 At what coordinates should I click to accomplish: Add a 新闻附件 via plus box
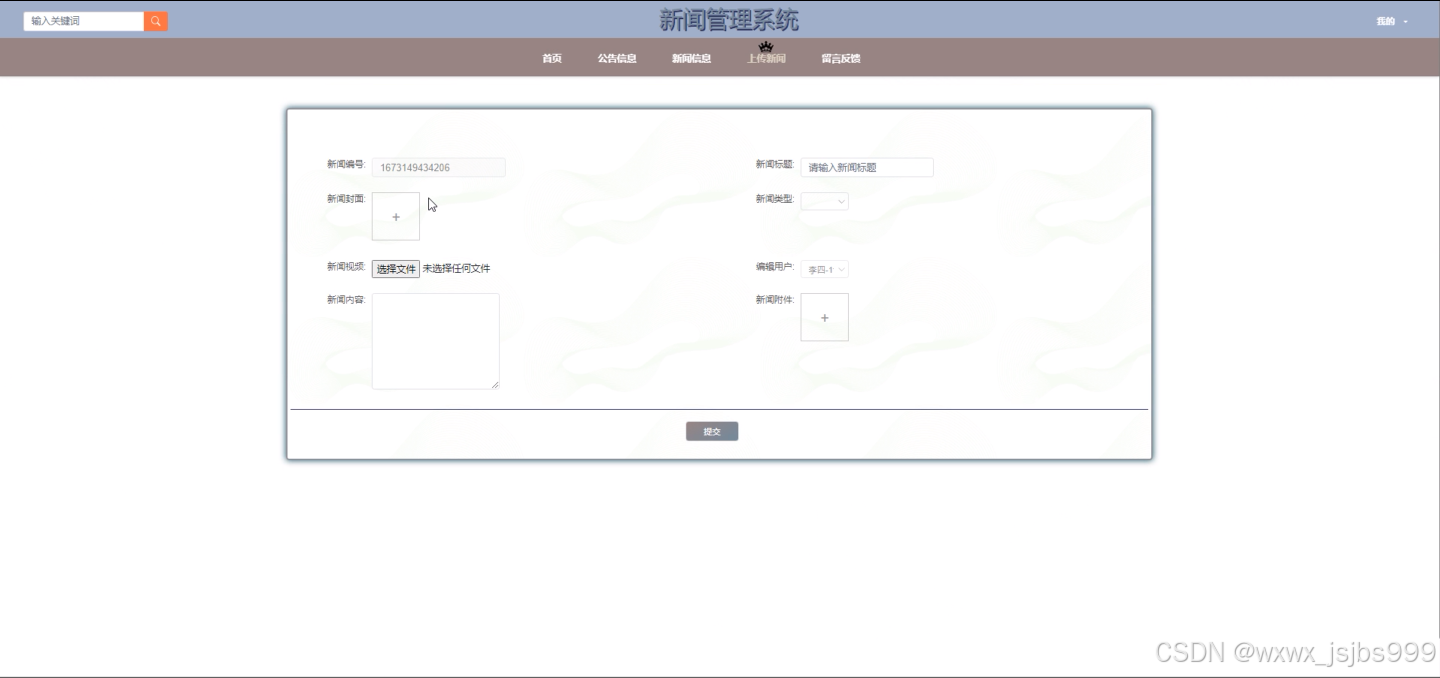[x=825, y=317]
